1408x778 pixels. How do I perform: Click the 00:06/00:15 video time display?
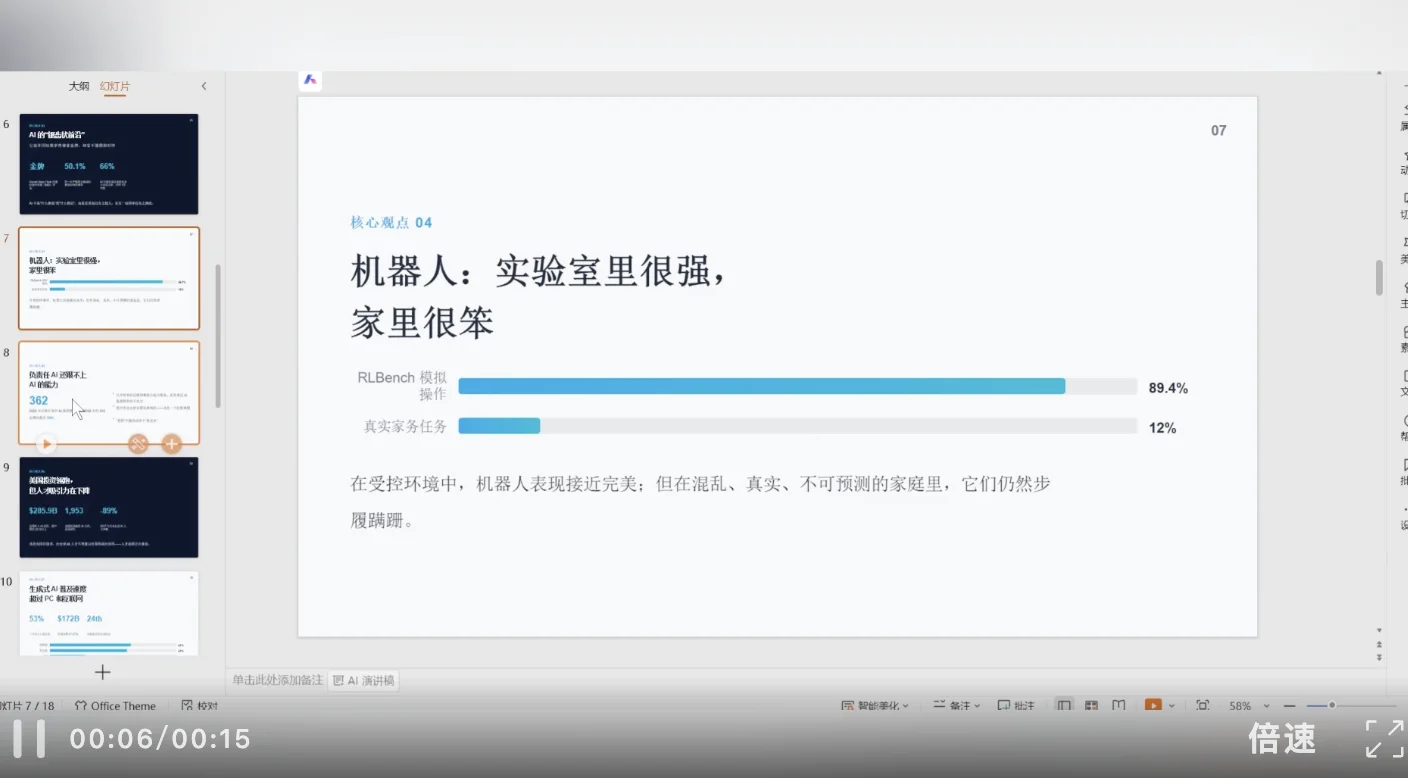coord(160,739)
